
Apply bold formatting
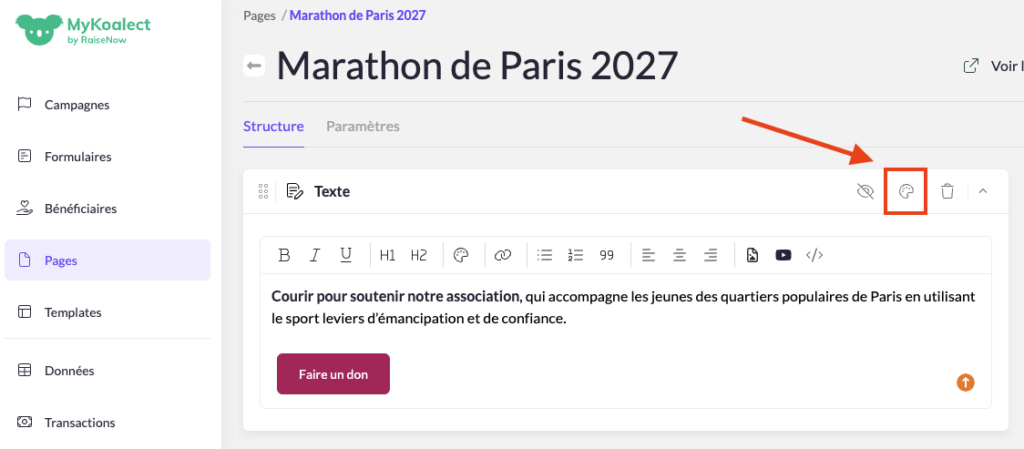pos(284,255)
